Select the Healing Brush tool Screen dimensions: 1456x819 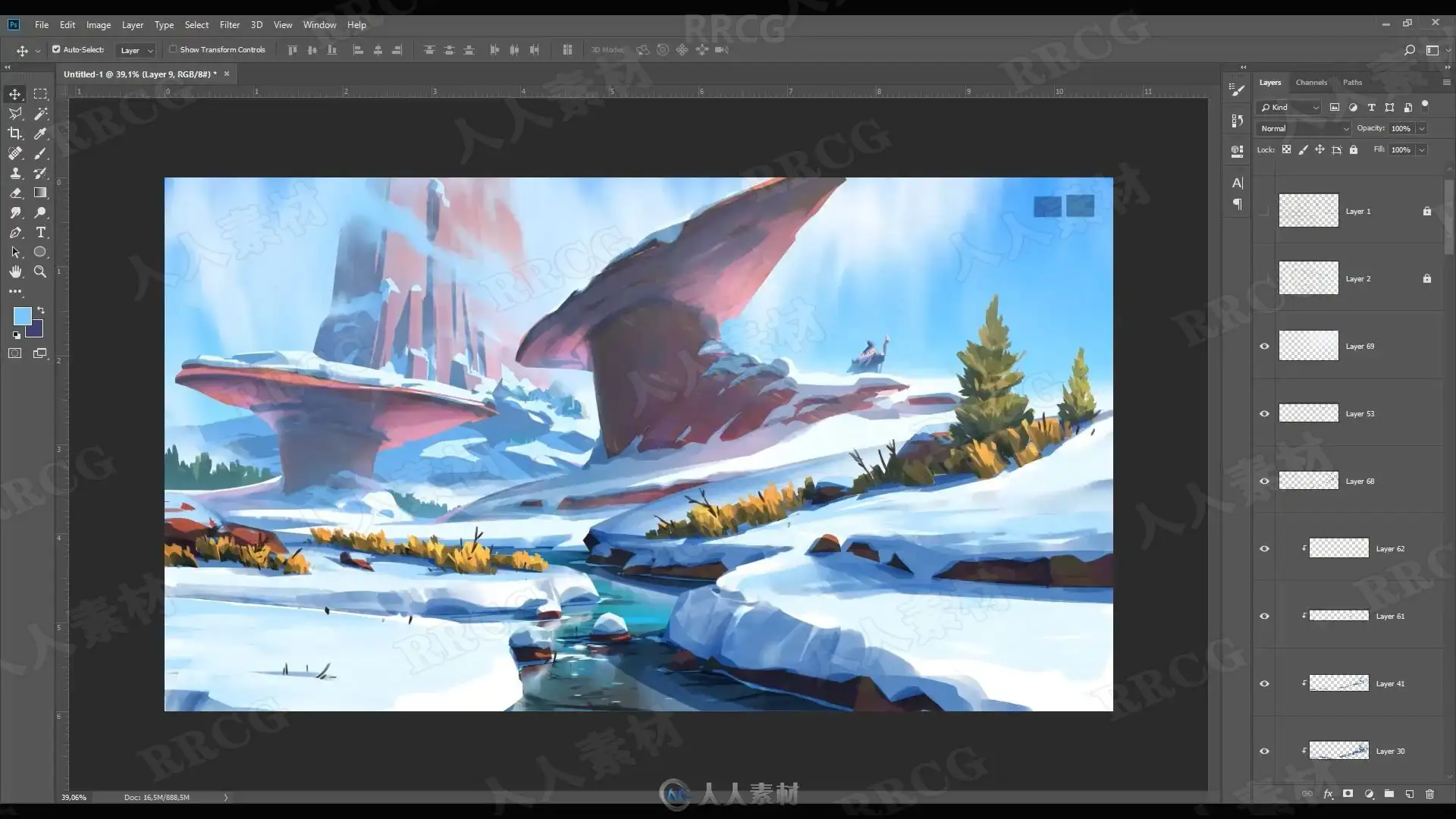coord(15,153)
